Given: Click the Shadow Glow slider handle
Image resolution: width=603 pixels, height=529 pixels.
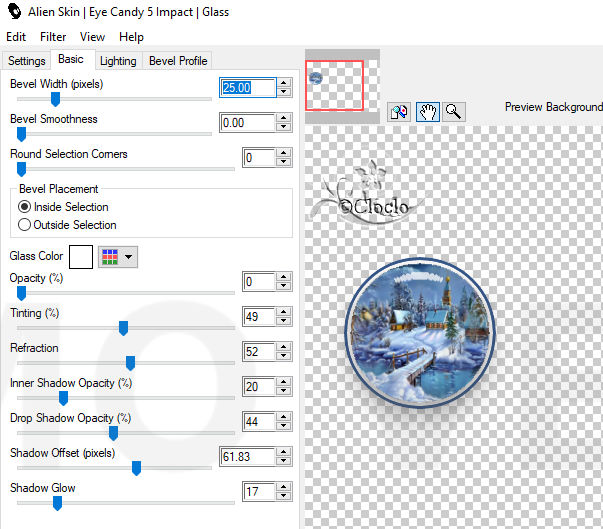Looking at the screenshot, I should (x=57, y=503).
